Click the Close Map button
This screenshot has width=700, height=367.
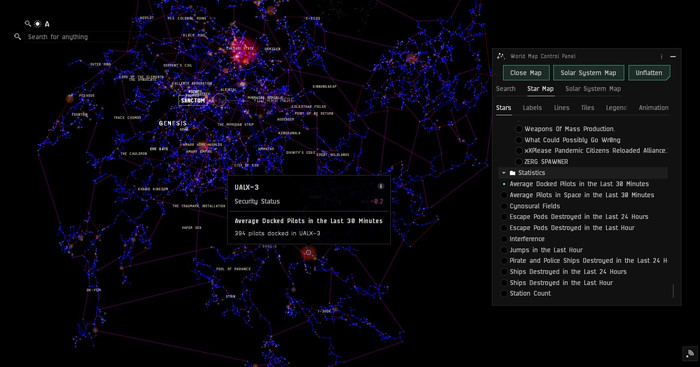point(525,73)
